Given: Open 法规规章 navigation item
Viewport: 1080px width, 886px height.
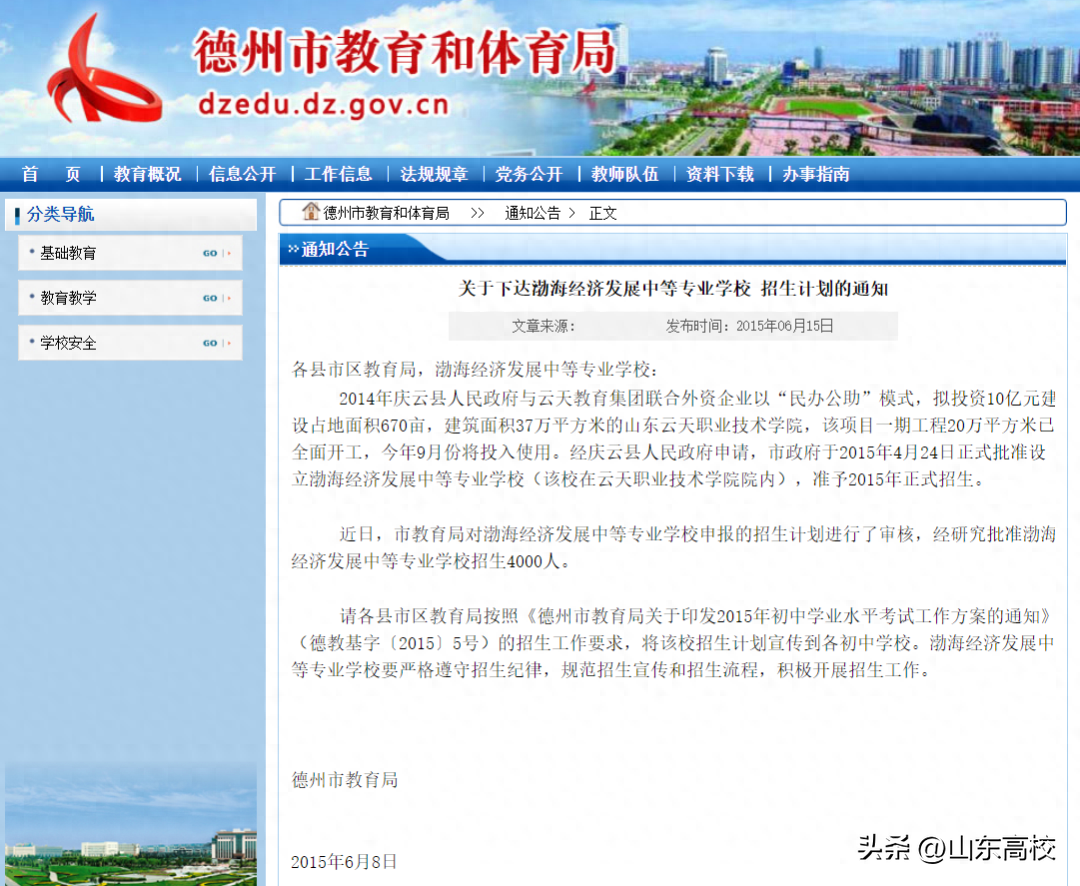Looking at the screenshot, I should [434, 174].
